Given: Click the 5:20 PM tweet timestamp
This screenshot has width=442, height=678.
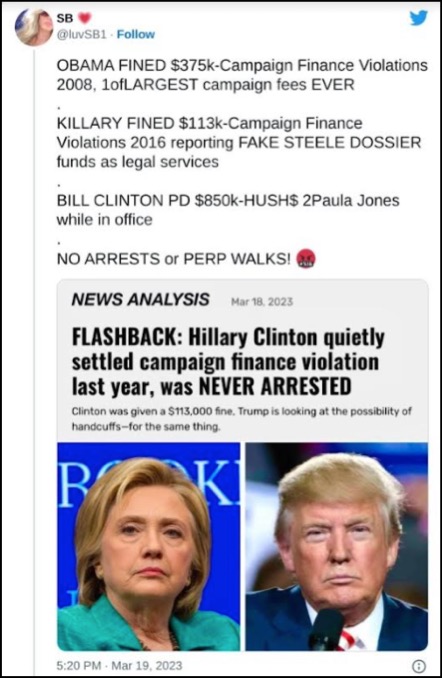Looking at the screenshot, I should coord(79,665).
